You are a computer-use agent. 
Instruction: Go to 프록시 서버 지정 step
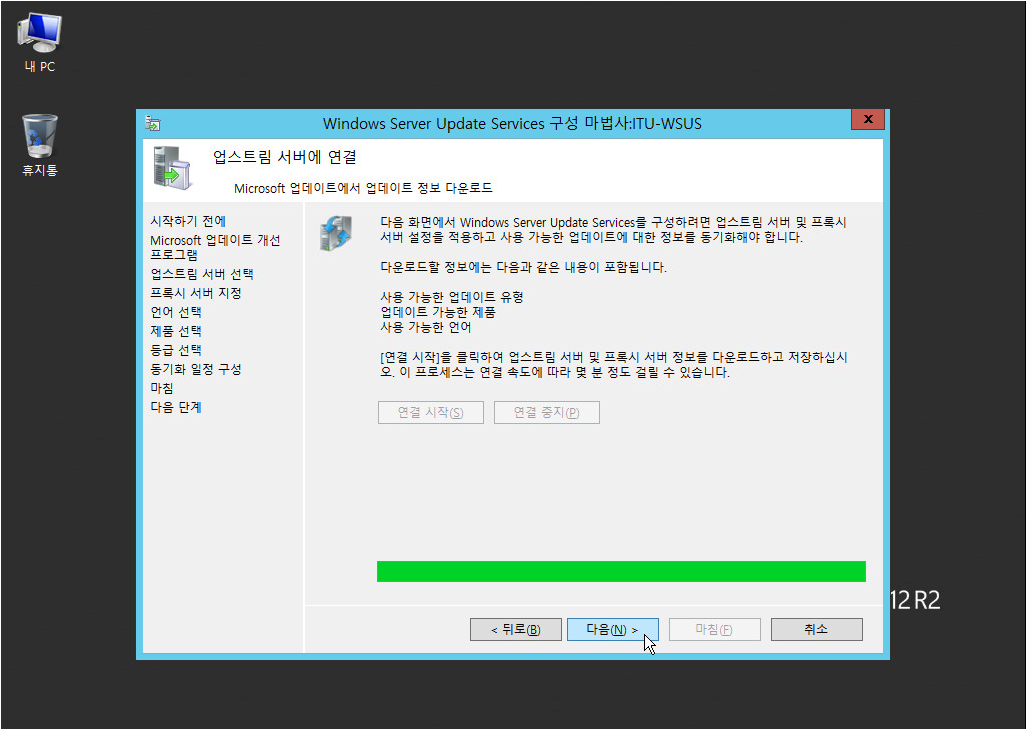coord(195,293)
